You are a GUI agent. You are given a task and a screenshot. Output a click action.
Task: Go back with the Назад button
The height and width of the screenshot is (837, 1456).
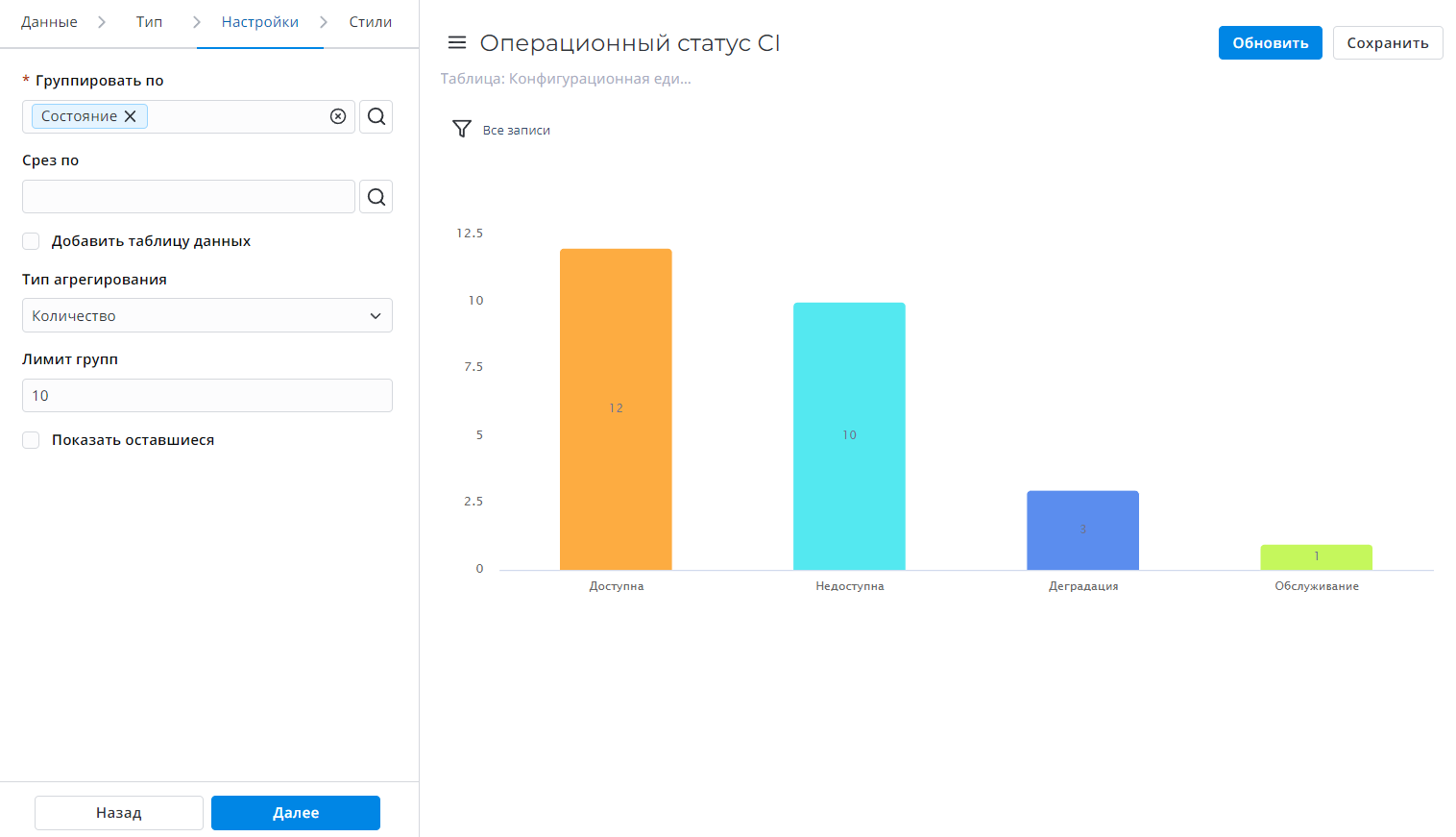pyautogui.click(x=119, y=813)
